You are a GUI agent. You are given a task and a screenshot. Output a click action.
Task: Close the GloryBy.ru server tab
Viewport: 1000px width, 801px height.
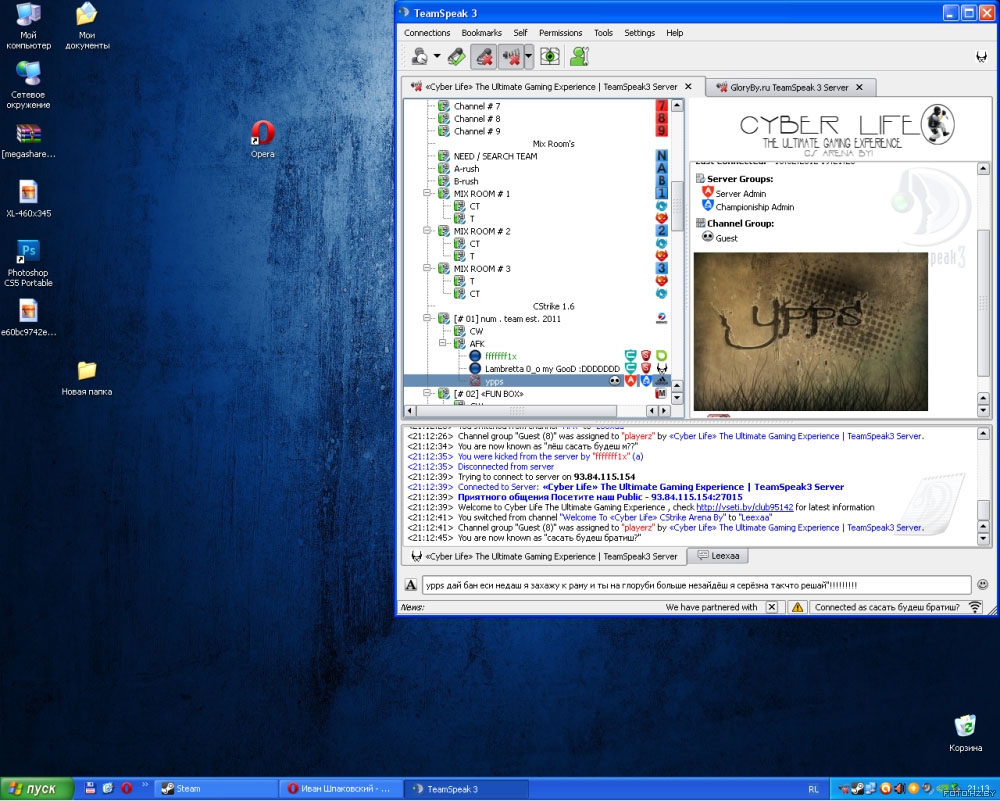coord(859,87)
